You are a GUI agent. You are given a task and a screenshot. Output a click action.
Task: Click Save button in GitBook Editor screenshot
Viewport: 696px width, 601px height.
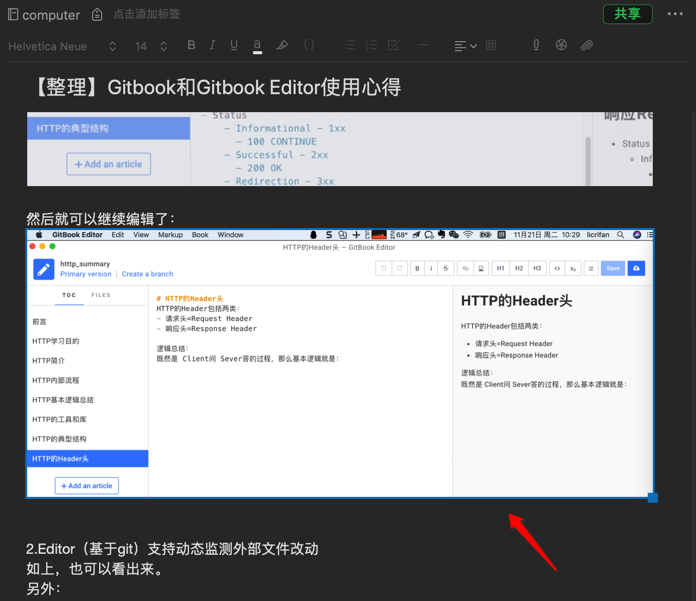613,268
